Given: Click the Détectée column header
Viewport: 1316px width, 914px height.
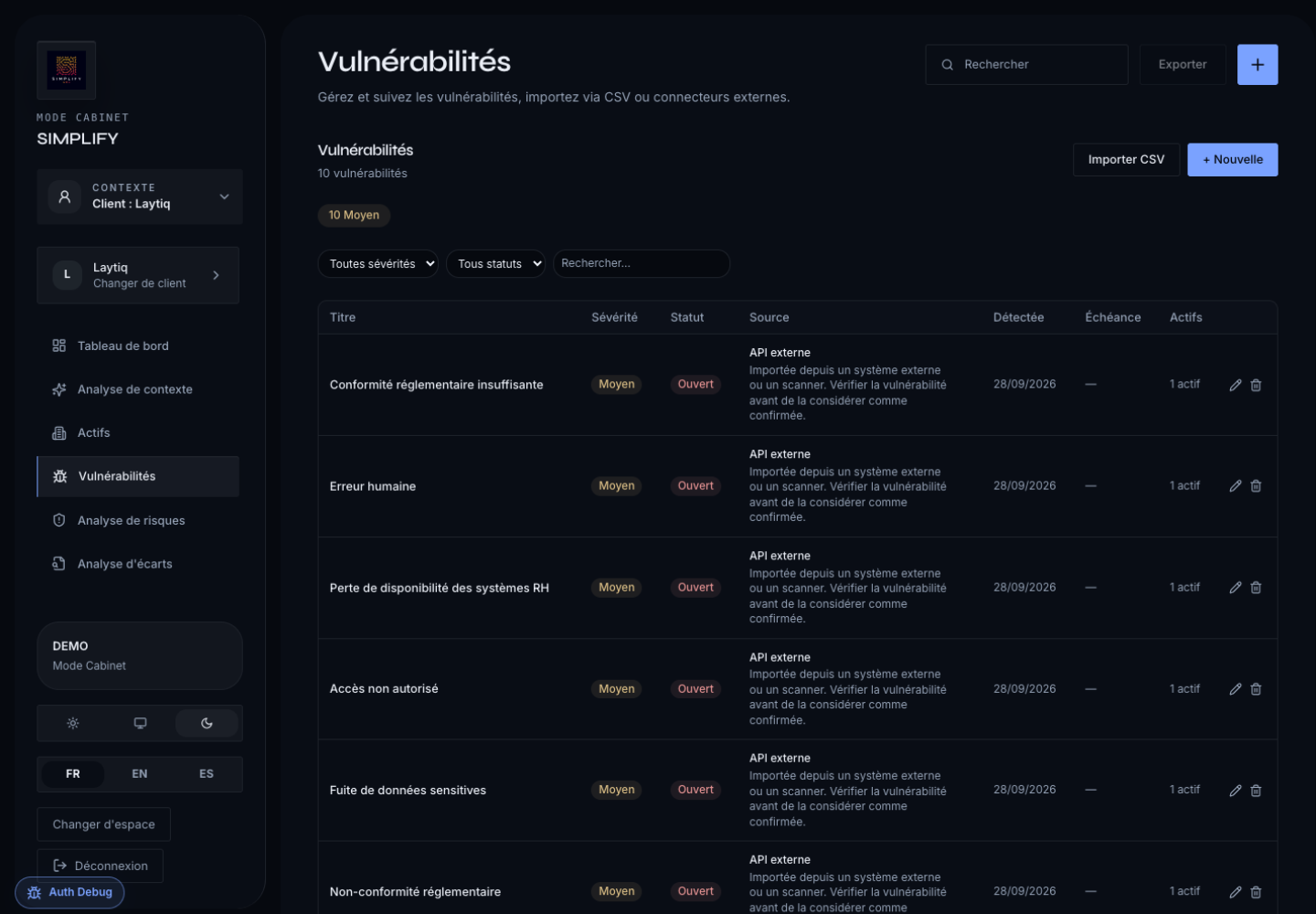Looking at the screenshot, I should [1019, 317].
